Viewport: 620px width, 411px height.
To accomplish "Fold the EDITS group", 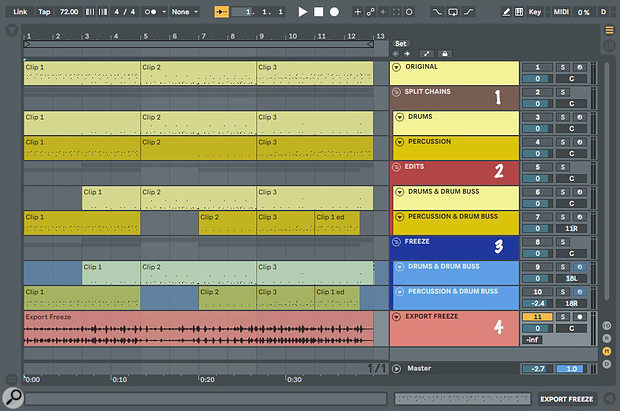I will click(x=396, y=167).
